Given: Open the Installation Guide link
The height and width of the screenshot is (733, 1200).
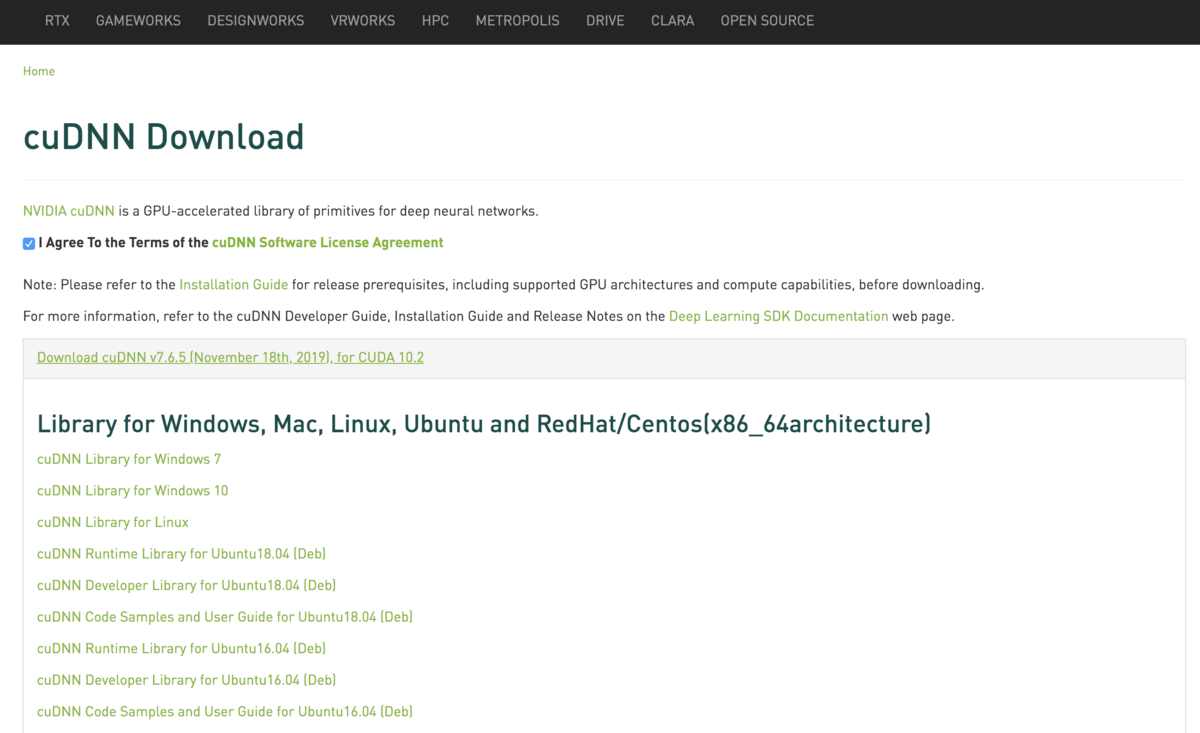Looking at the screenshot, I should 234,284.
